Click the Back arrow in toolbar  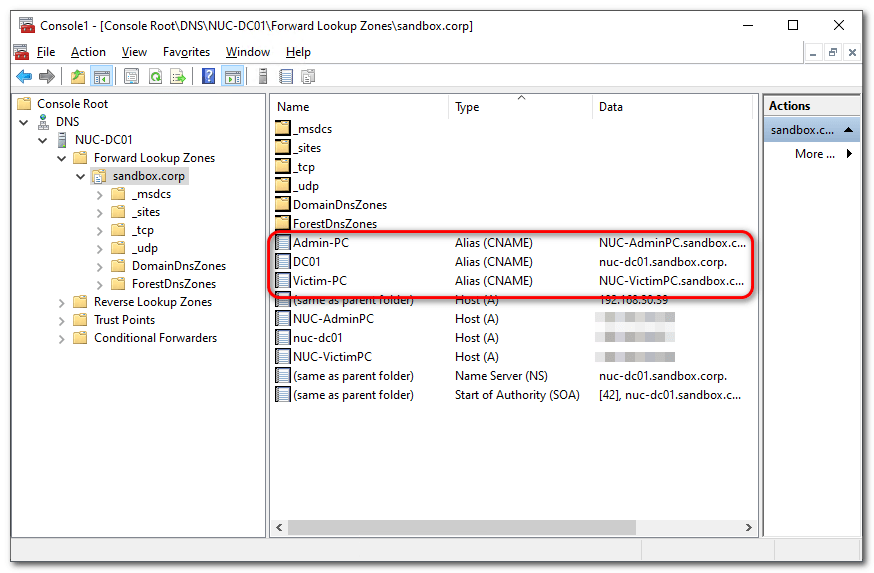24,76
